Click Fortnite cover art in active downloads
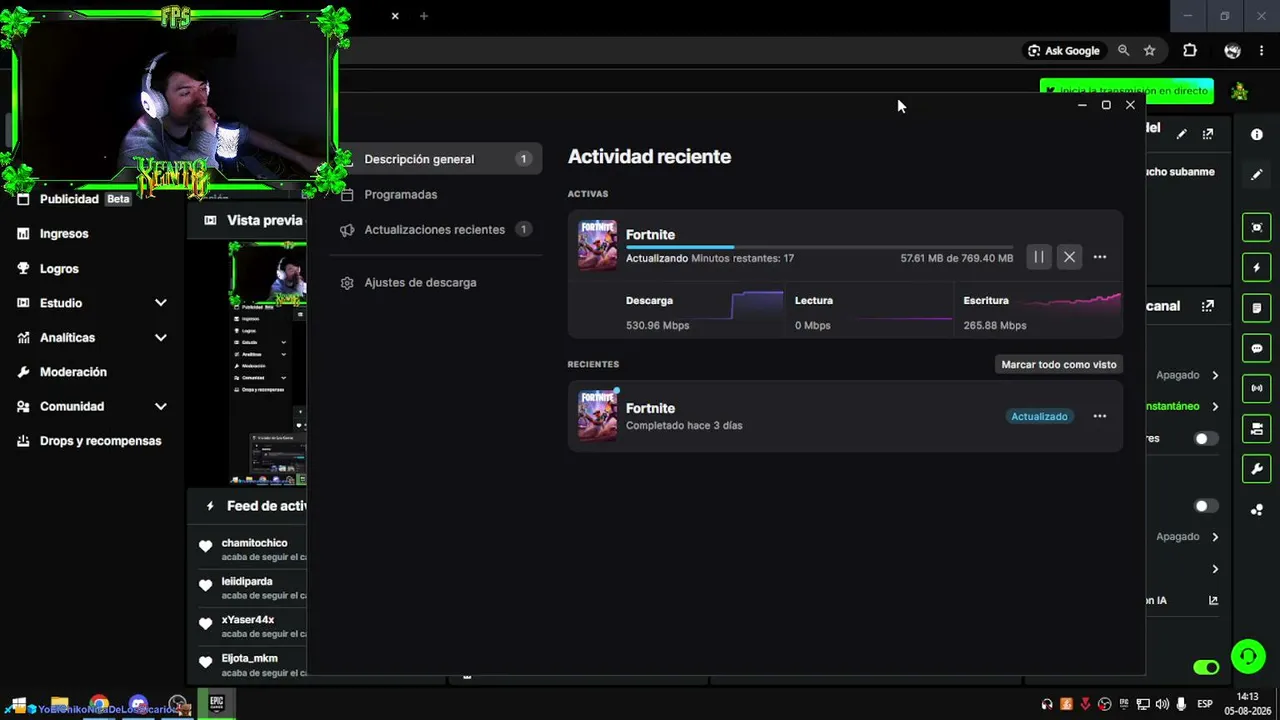This screenshot has width=1280, height=720. pyautogui.click(x=597, y=245)
